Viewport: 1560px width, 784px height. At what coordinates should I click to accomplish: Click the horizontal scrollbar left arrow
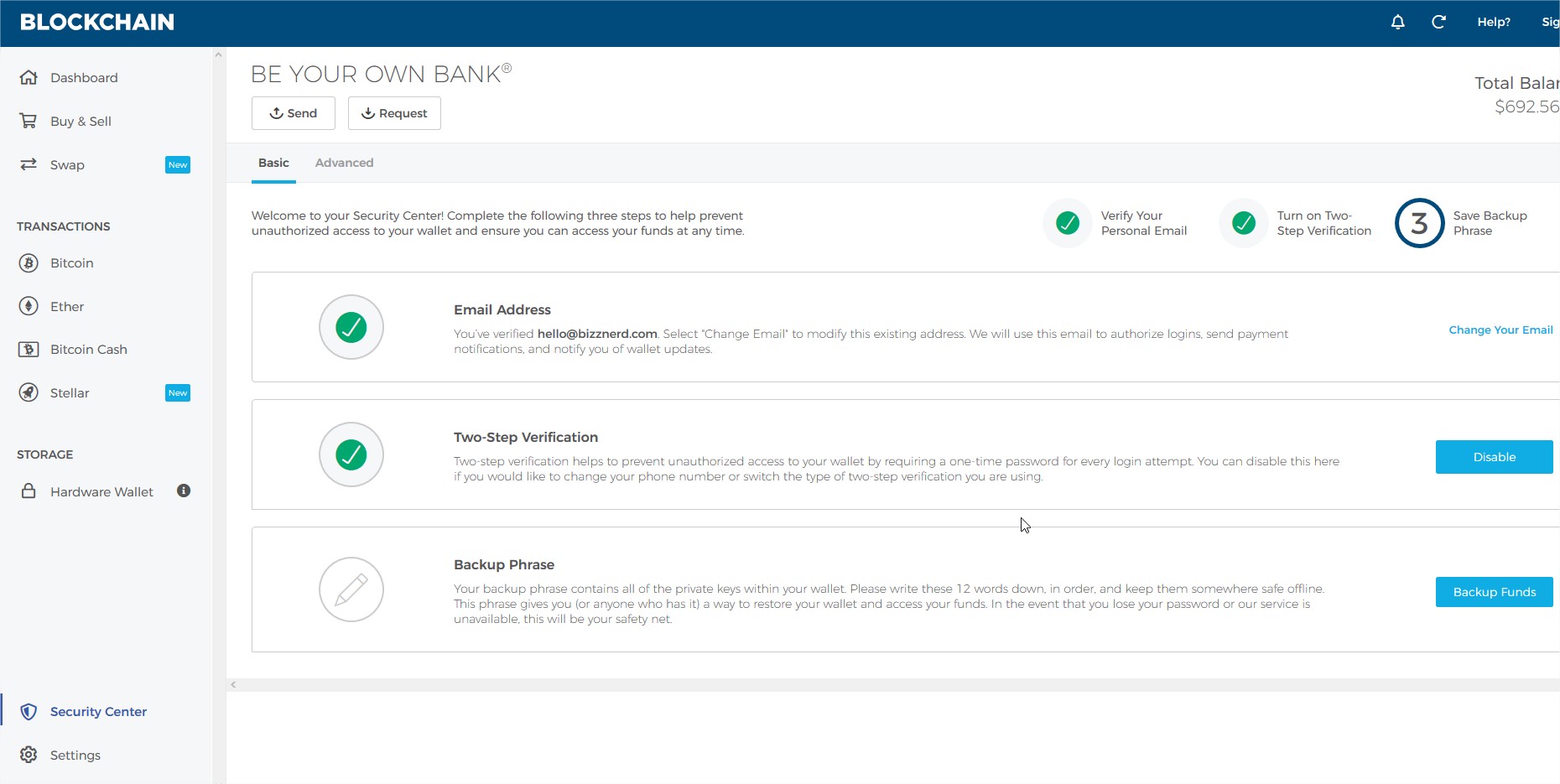point(233,685)
